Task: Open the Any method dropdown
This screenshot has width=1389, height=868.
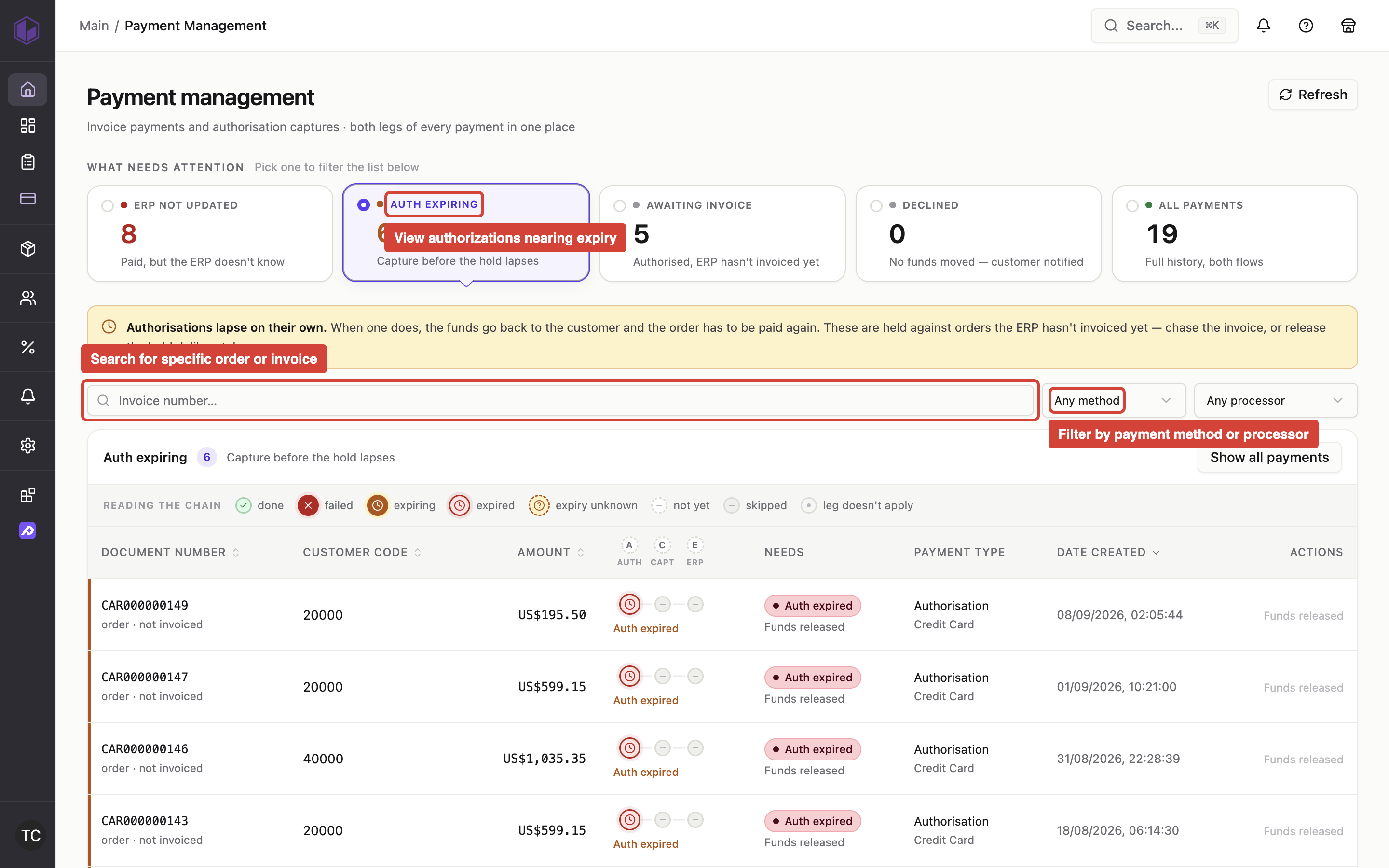Action: click(1114, 400)
